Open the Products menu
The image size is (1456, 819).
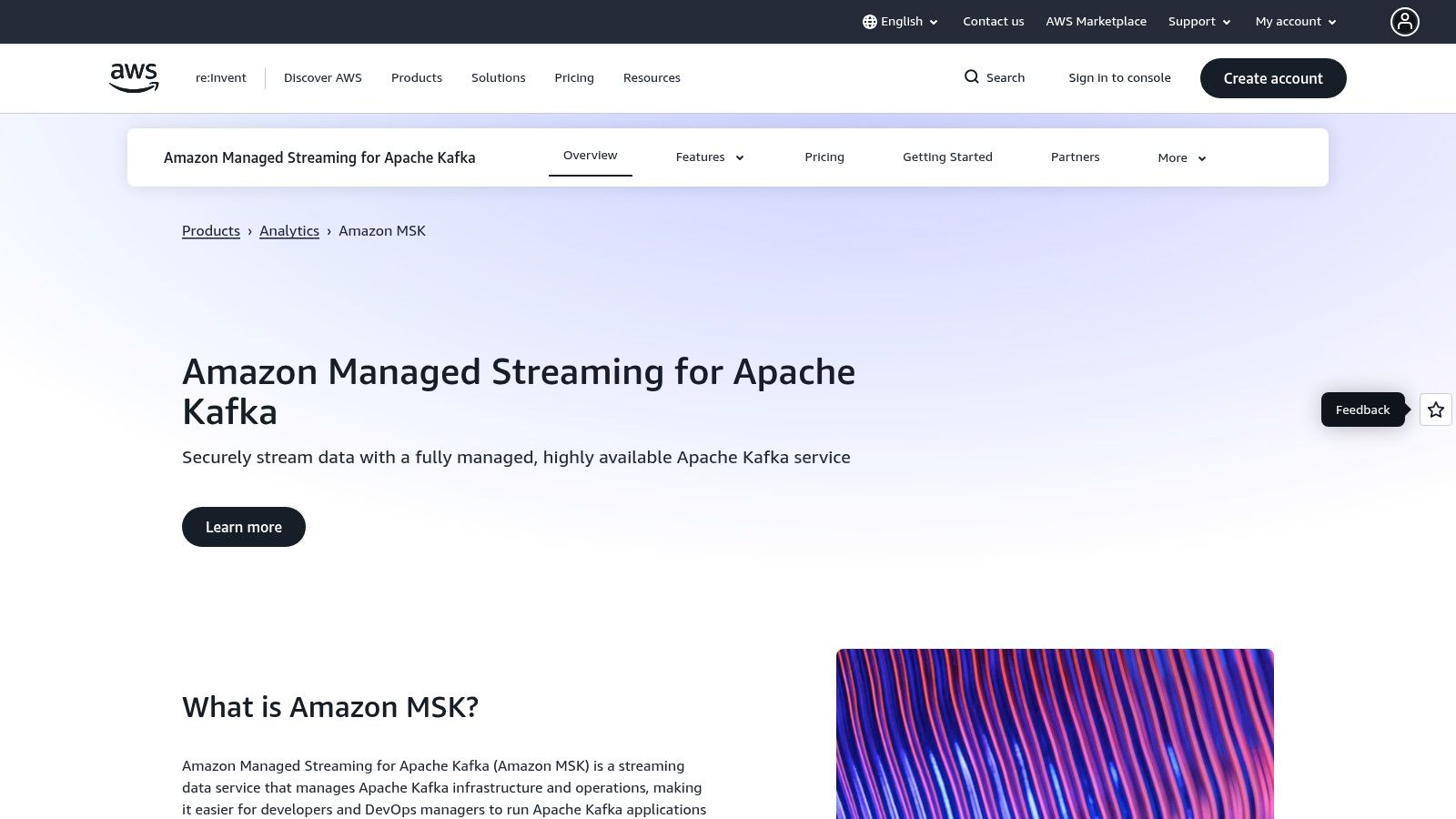(x=416, y=77)
